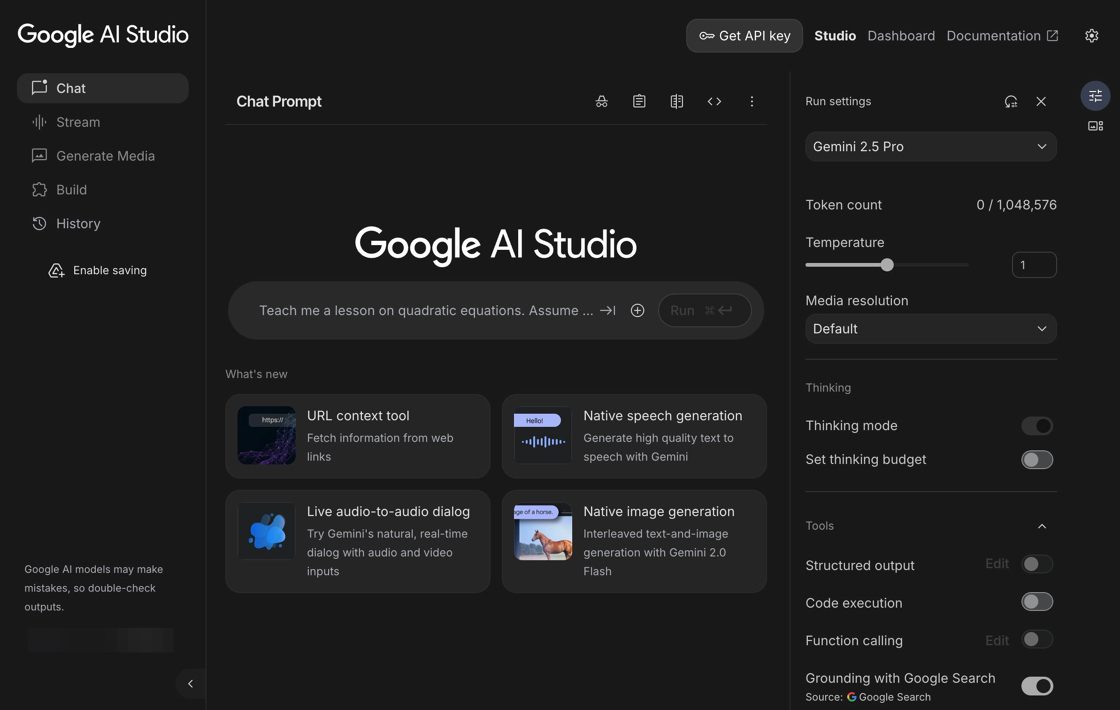
Task: Click the incognito icon in Chat Prompt toolbar
Action: (x=601, y=102)
